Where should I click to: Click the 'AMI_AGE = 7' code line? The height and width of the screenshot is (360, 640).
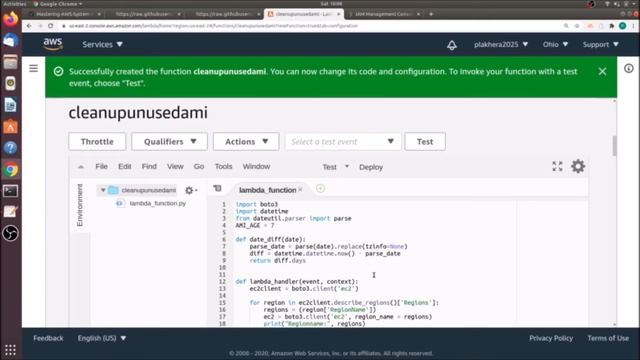click(x=255, y=225)
